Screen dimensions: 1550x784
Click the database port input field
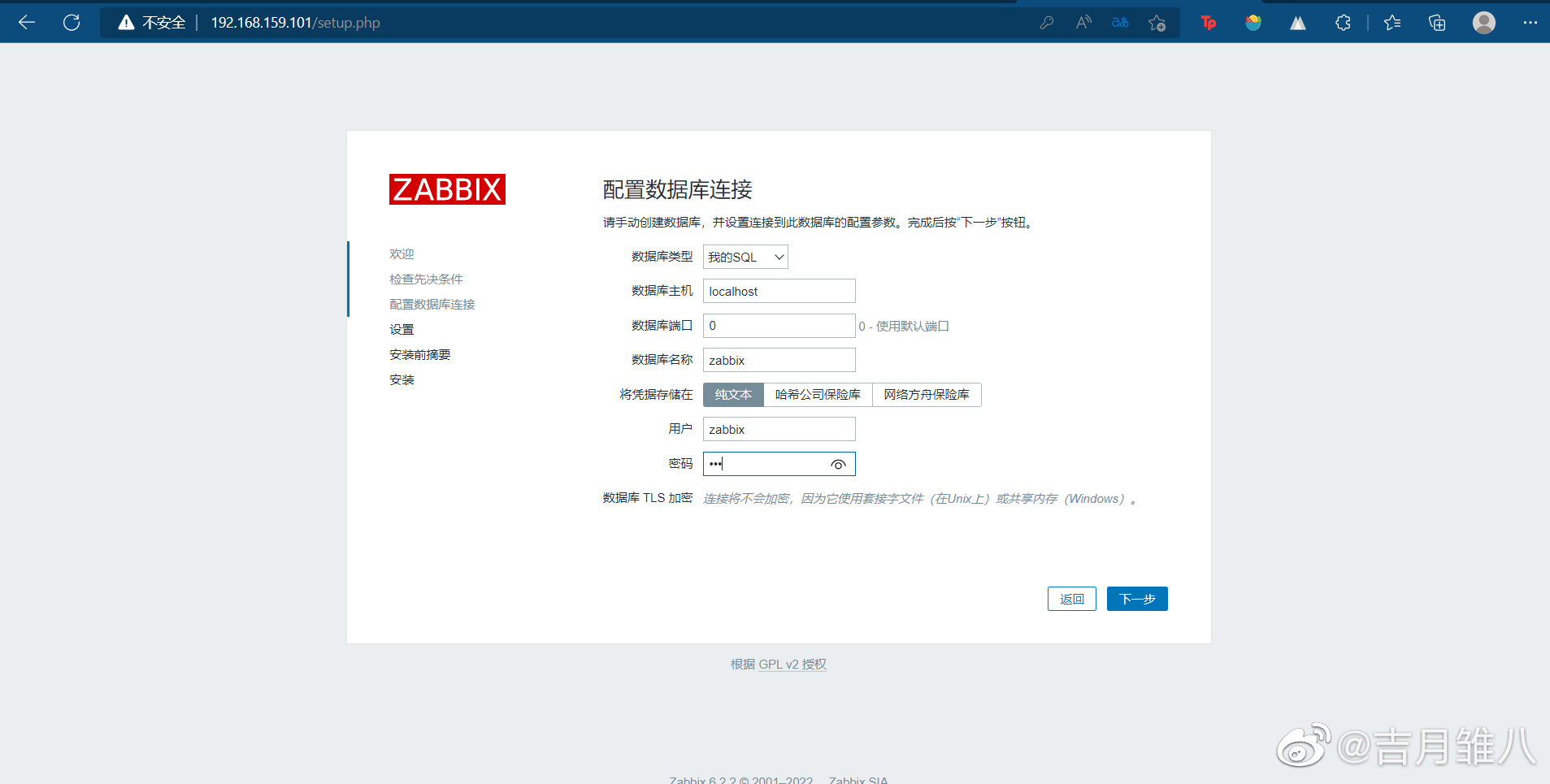coord(779,326)
